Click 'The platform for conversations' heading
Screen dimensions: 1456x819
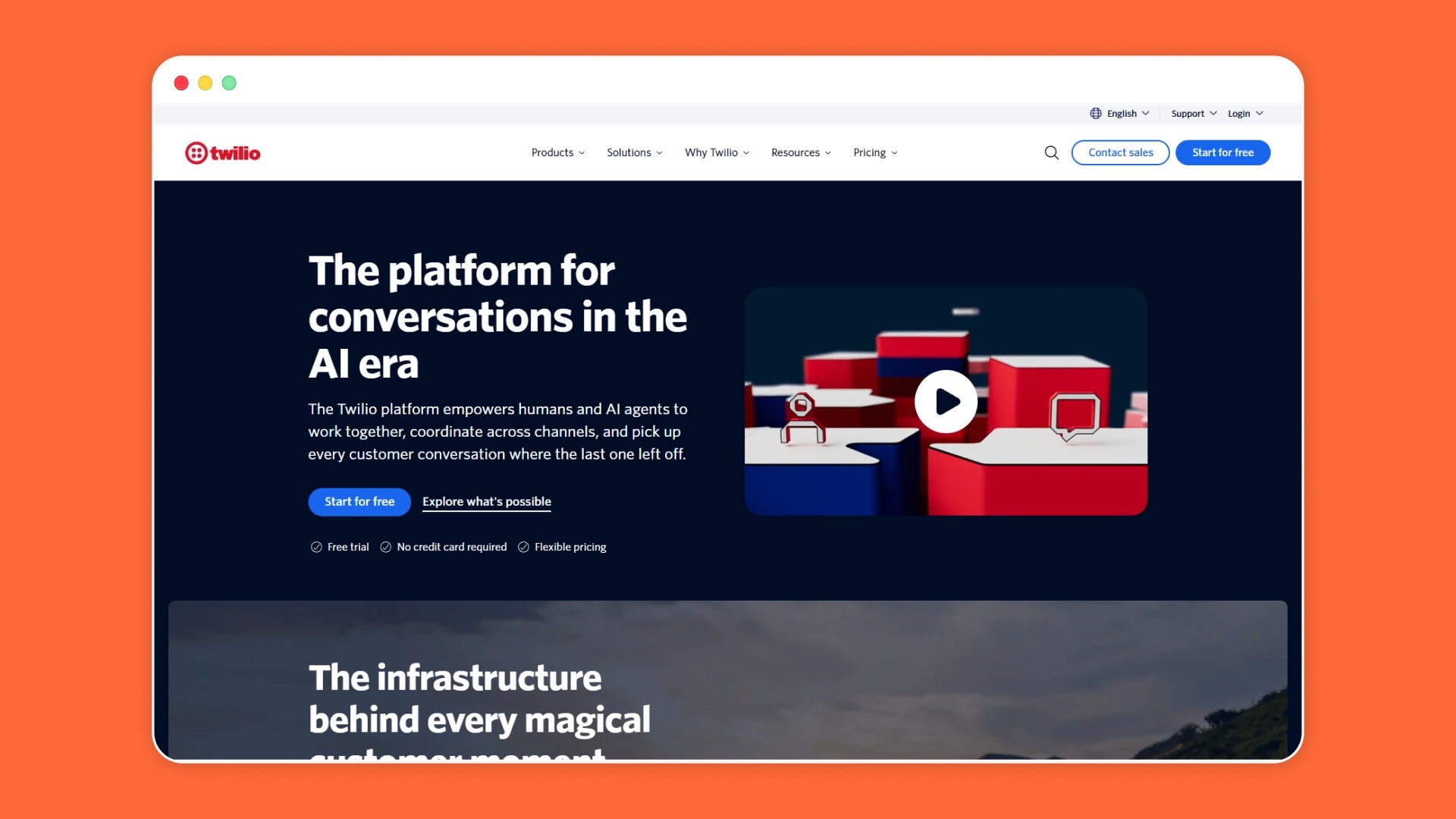tap(497, 316)
